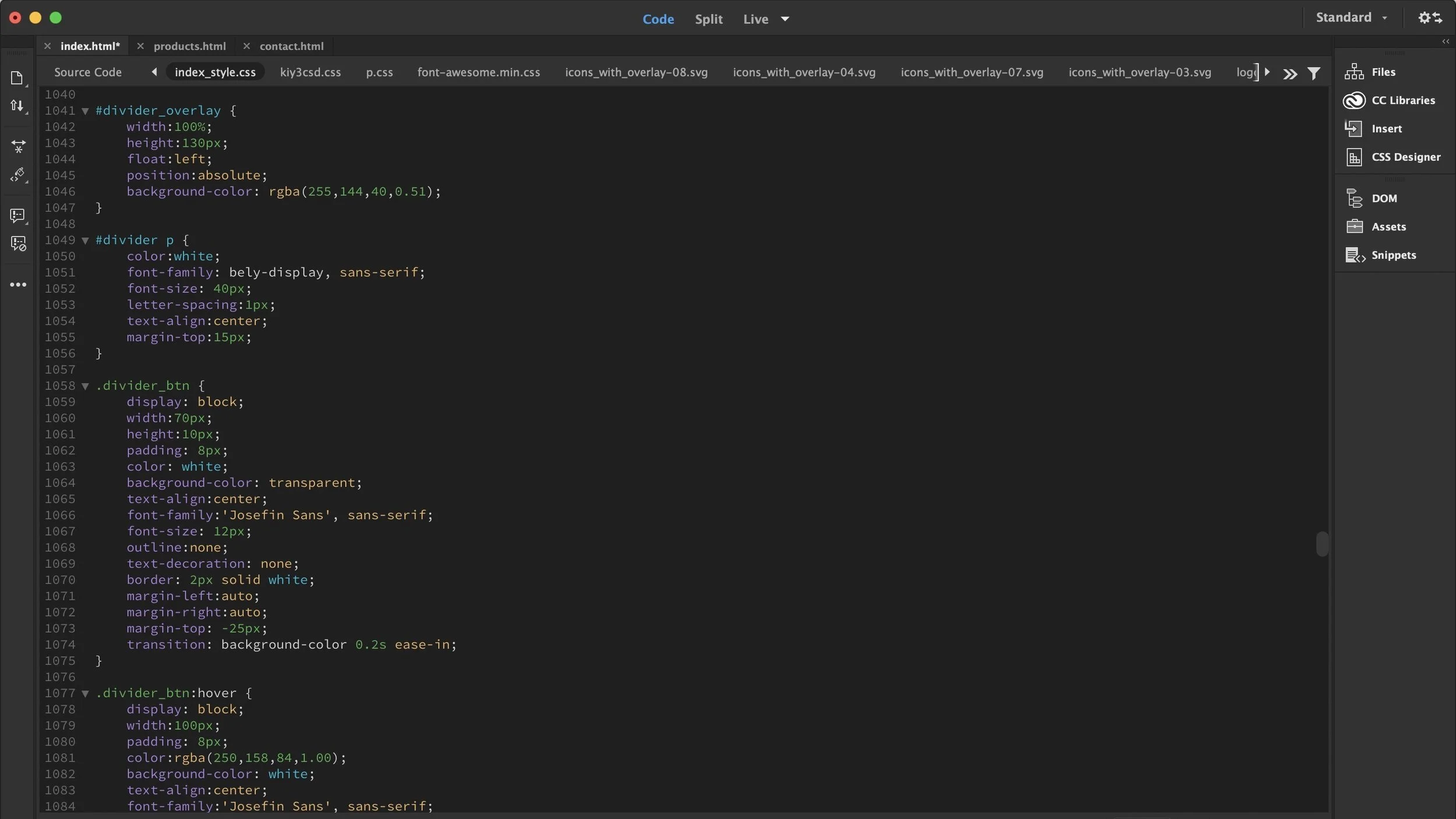Switch to the products.html document tab
Screen dimensions: 1456x819
[189, 46]
